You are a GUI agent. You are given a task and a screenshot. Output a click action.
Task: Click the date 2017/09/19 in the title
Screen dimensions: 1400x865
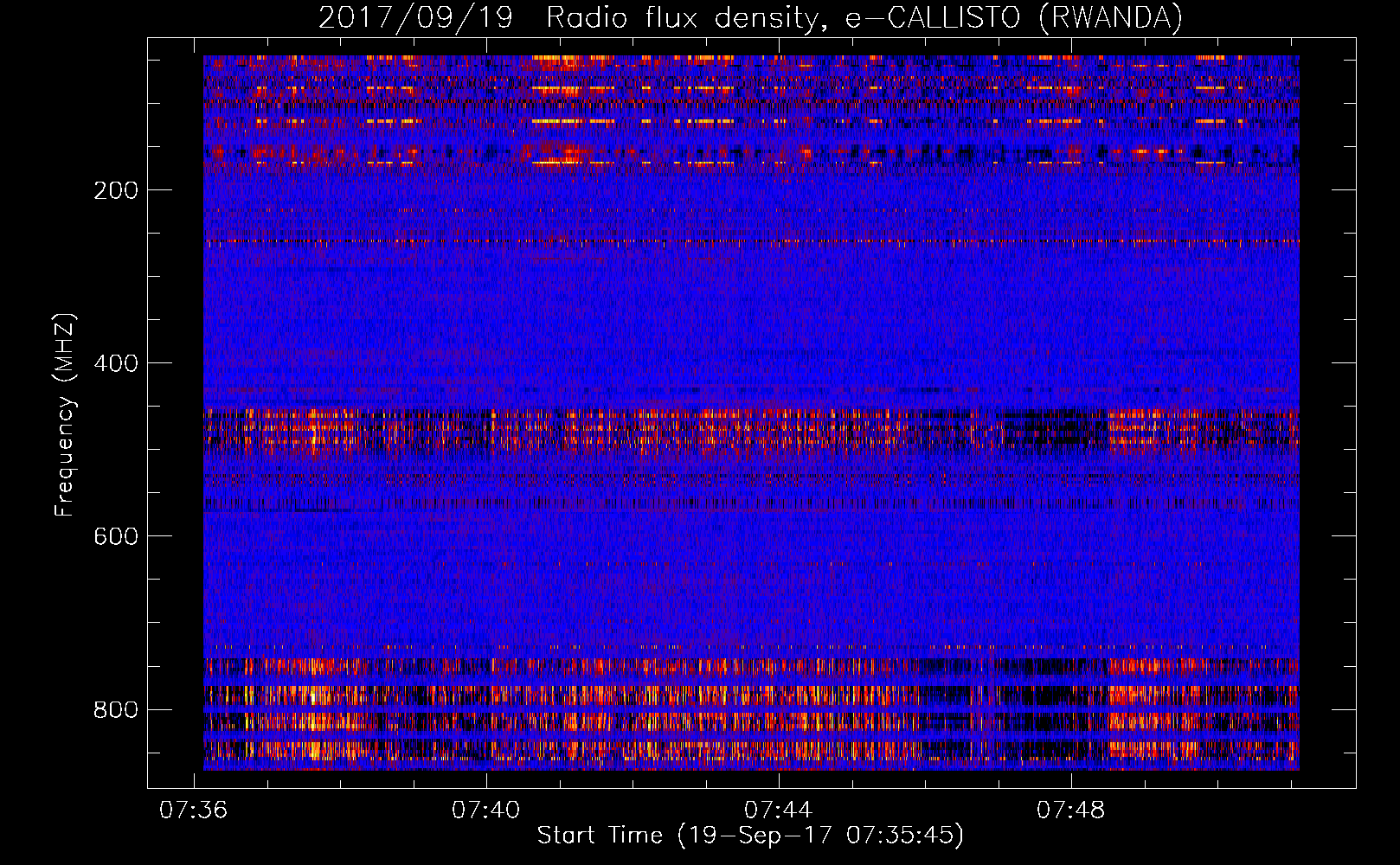416,17
